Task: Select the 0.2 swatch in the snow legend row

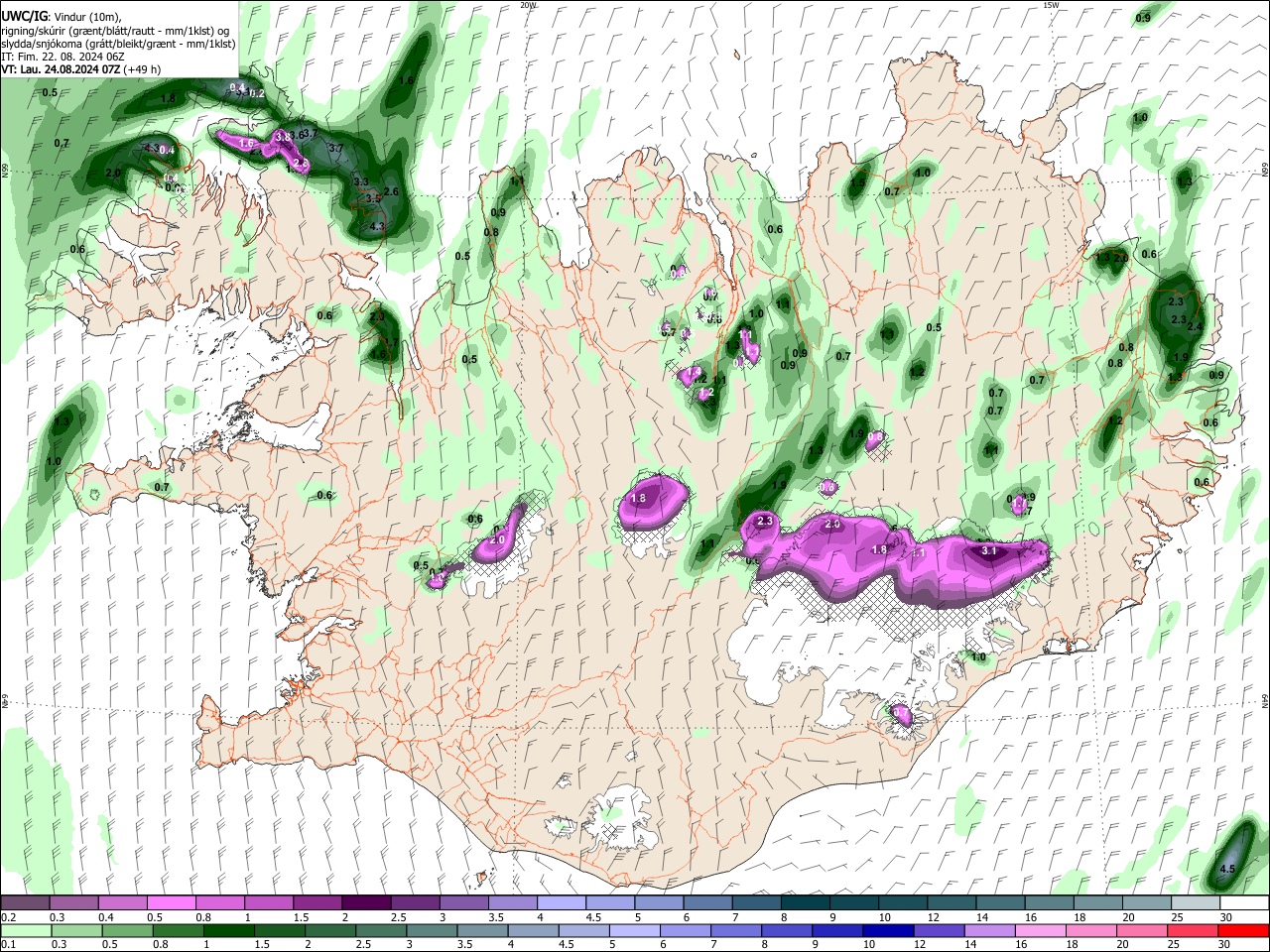Action: [x=25, y=903]
